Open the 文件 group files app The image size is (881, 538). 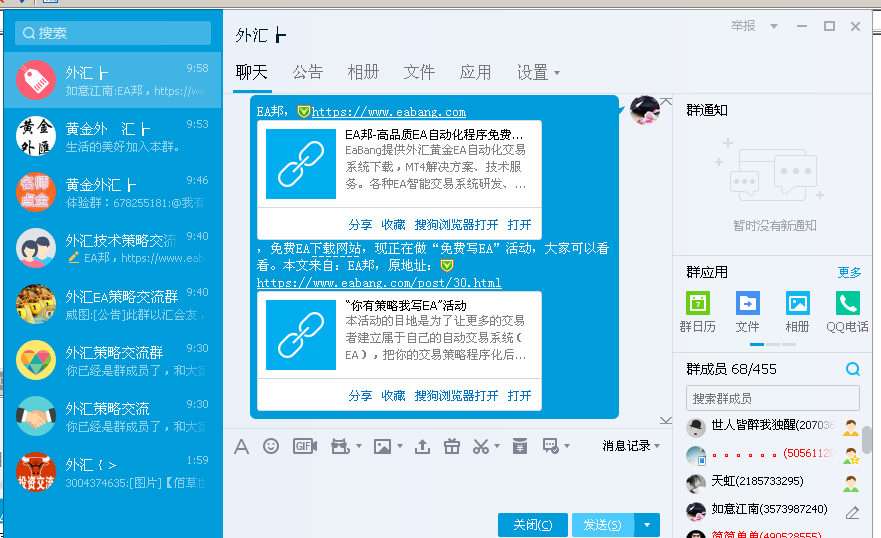pyautogui.click(x=747, y=312)
